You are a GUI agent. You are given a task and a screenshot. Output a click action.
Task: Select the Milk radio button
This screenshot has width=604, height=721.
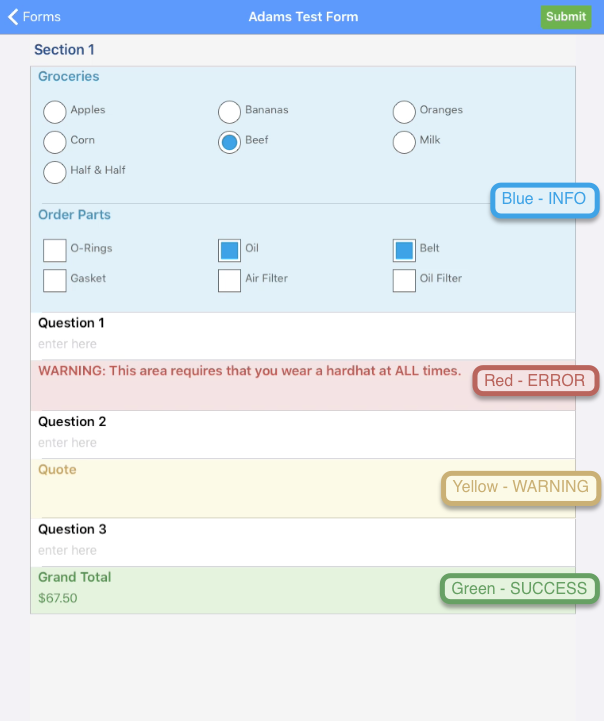coord(404,142)
